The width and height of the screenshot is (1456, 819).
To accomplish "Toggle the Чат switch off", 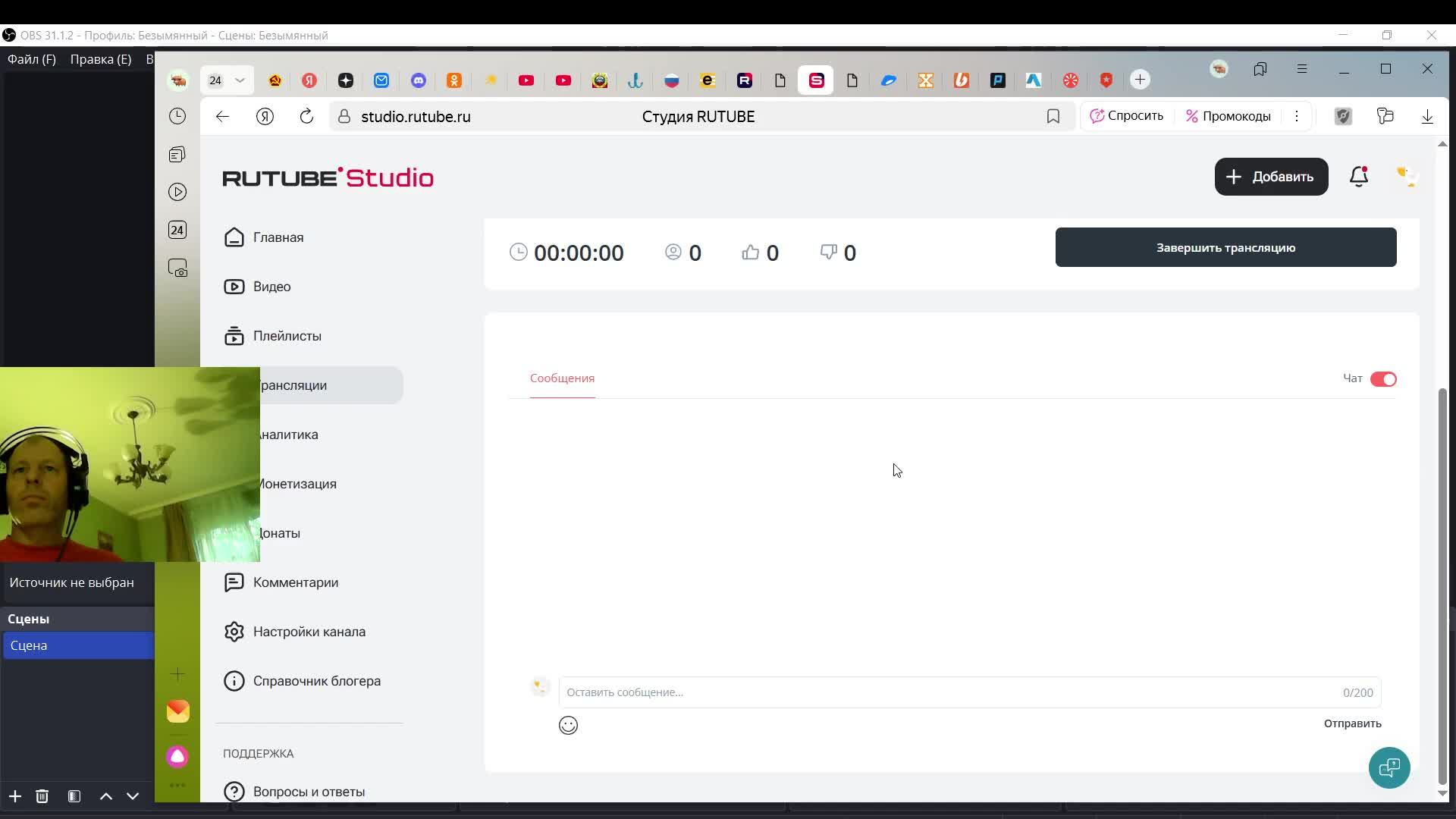I will coord(1383,379).
